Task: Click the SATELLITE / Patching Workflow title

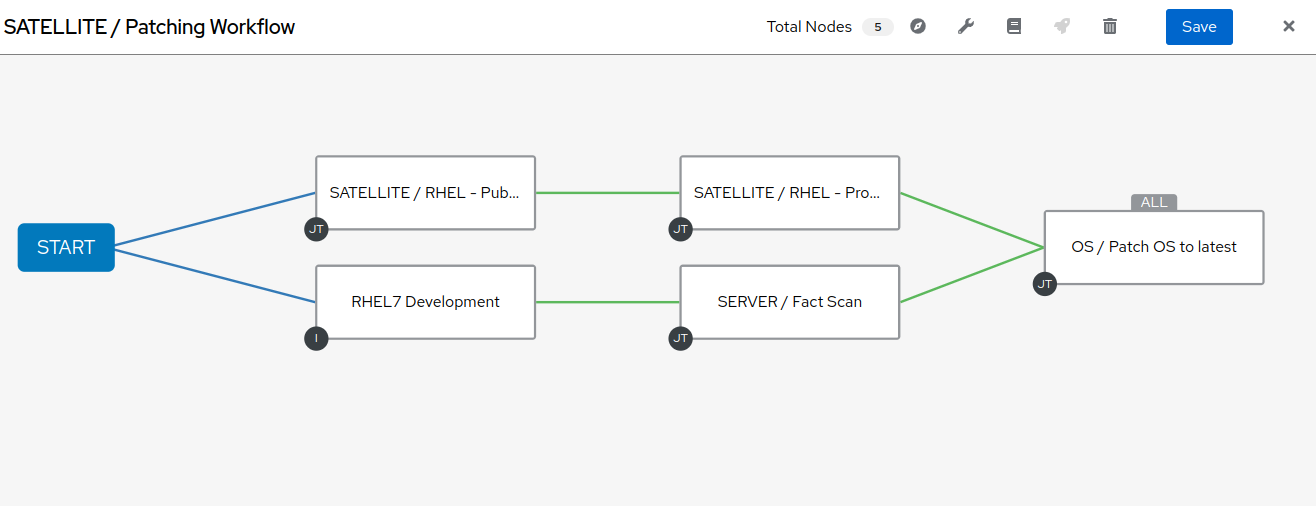Action: [x=150, y=27]
